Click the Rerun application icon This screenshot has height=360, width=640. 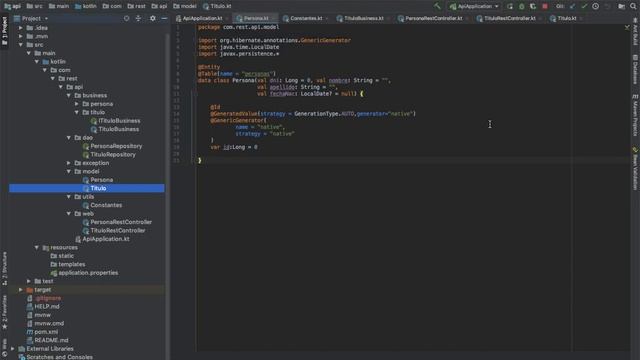(510, 6)
